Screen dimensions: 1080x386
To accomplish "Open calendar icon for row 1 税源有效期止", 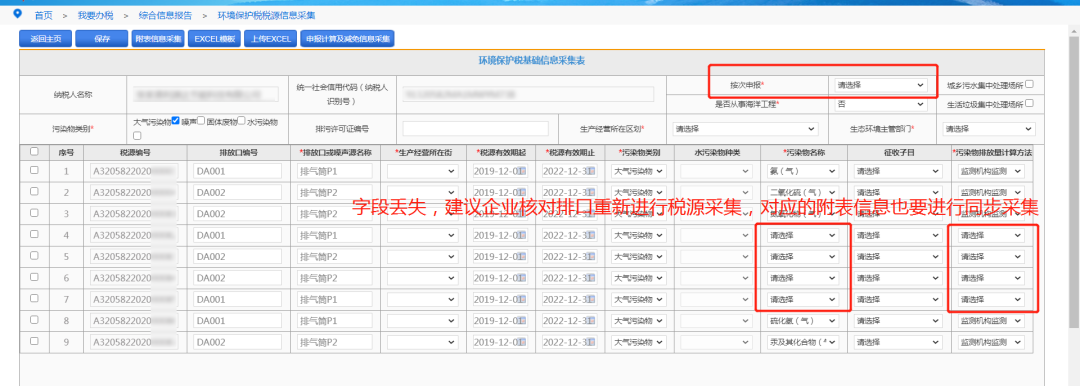I will 592,171.
